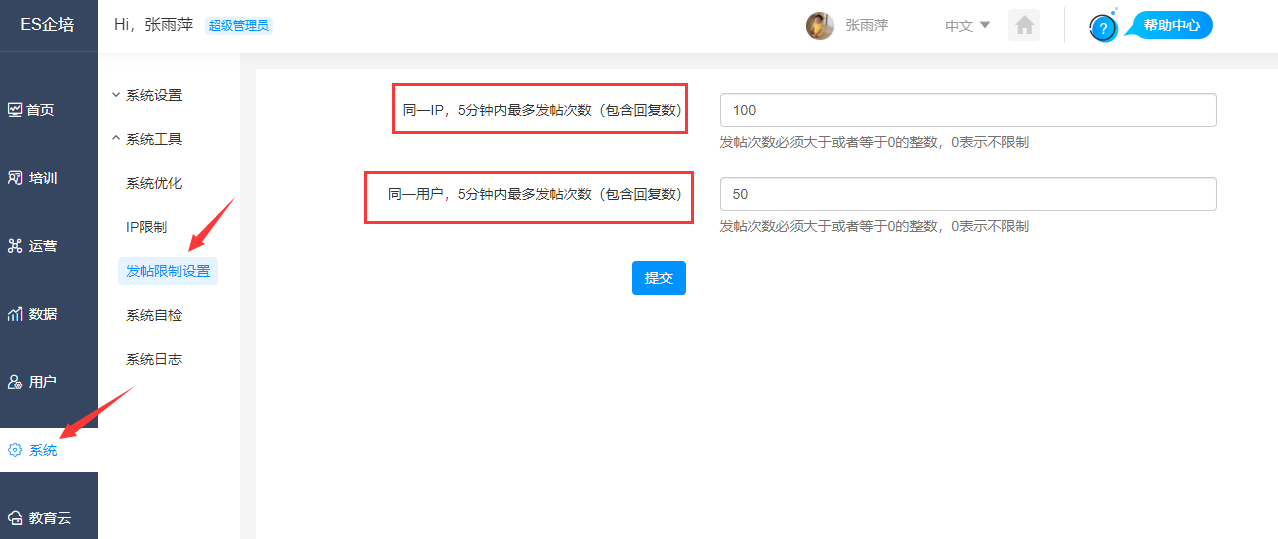Open the IP限制 submenu item
The width and height of the screenshot is (1278, 539).
(x=146, y=227)
